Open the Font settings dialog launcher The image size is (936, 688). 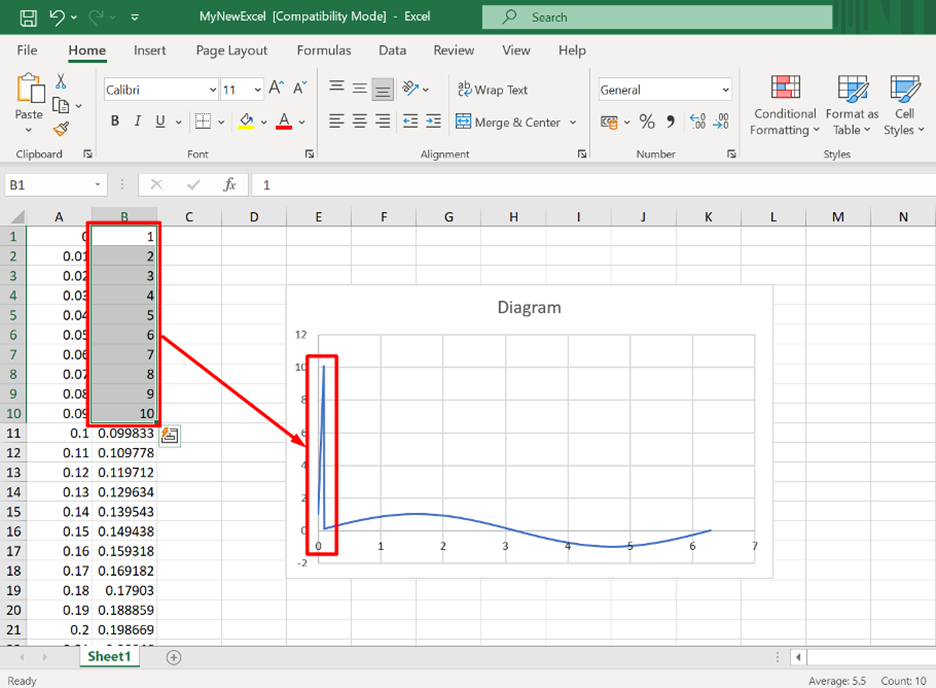click(x=309, y=154)
